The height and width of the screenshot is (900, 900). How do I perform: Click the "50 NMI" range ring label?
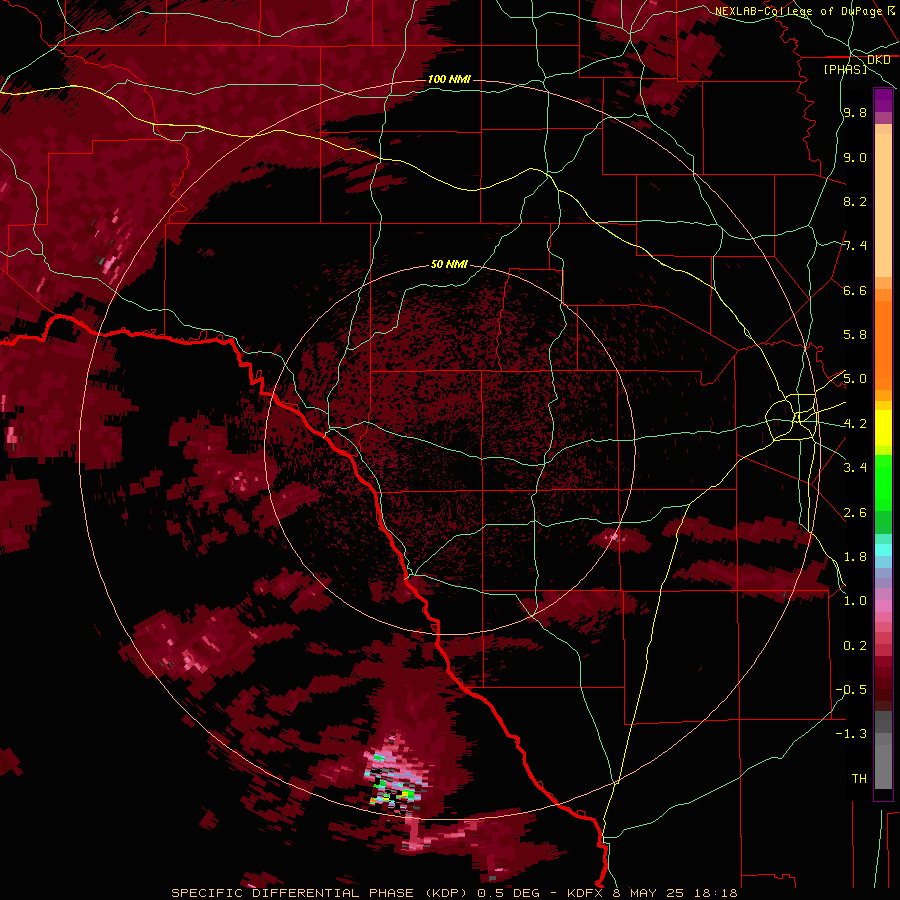click(449, 264)
